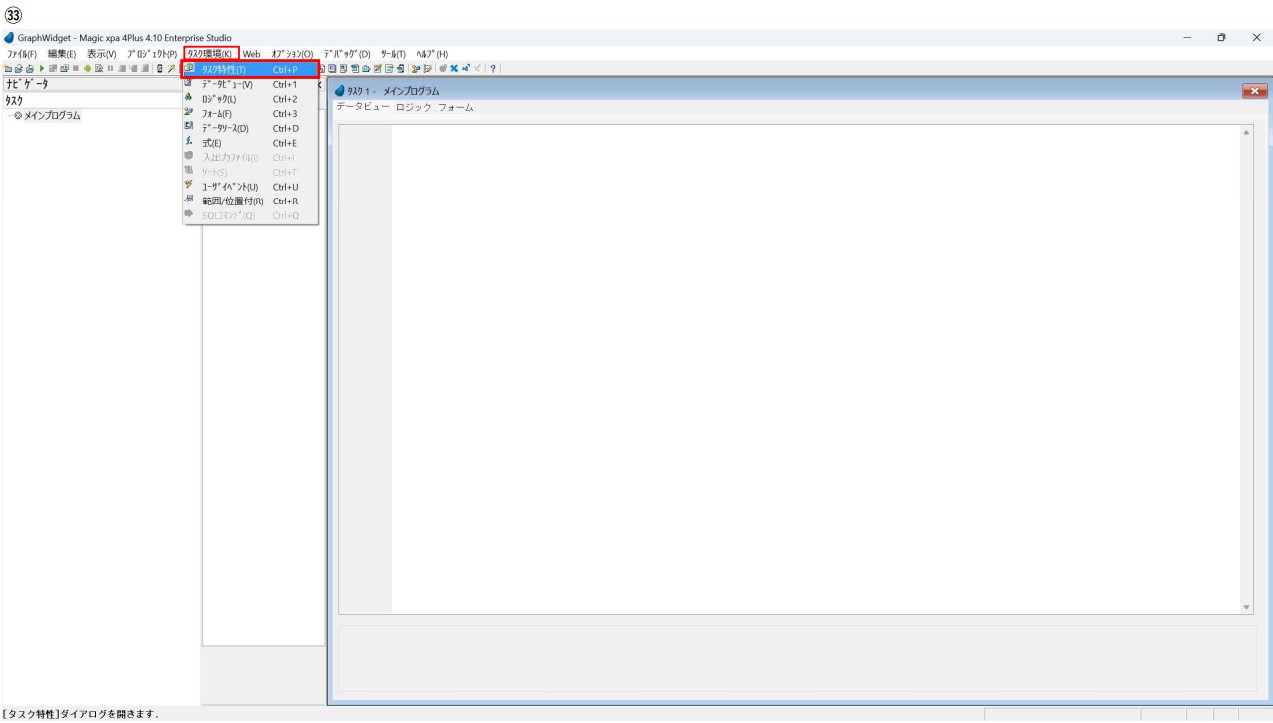Open the ファイル menu
Viewport: 1273px width, 723px height.
pos(23,53)
